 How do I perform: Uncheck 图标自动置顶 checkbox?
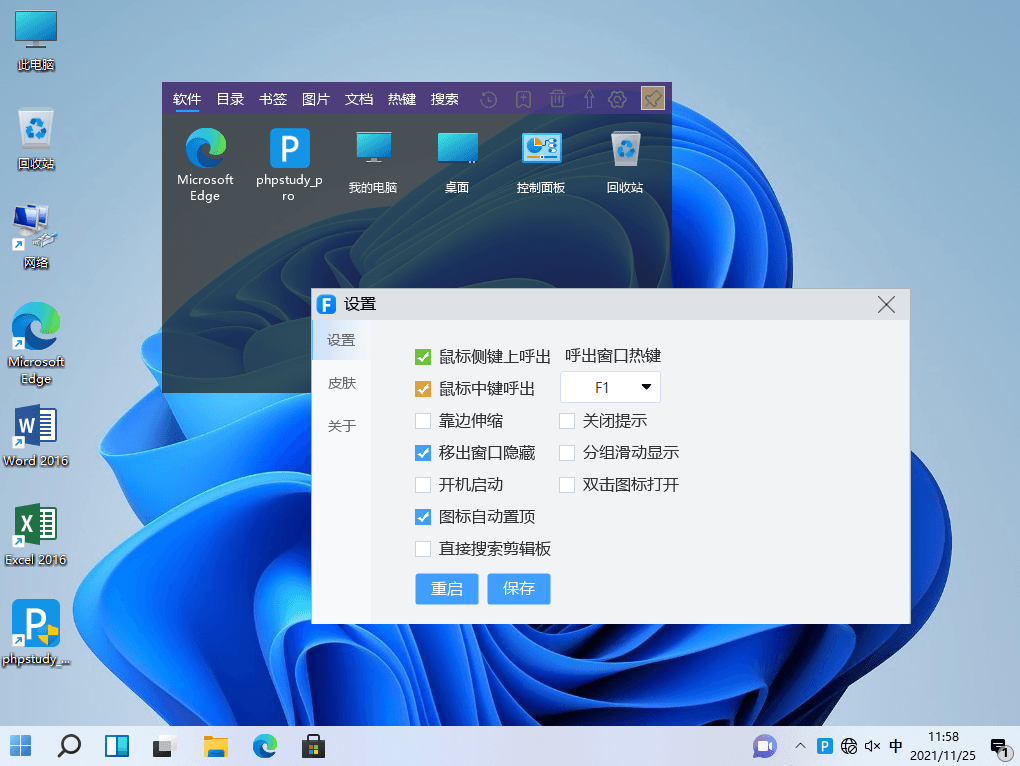click(423, 517)
